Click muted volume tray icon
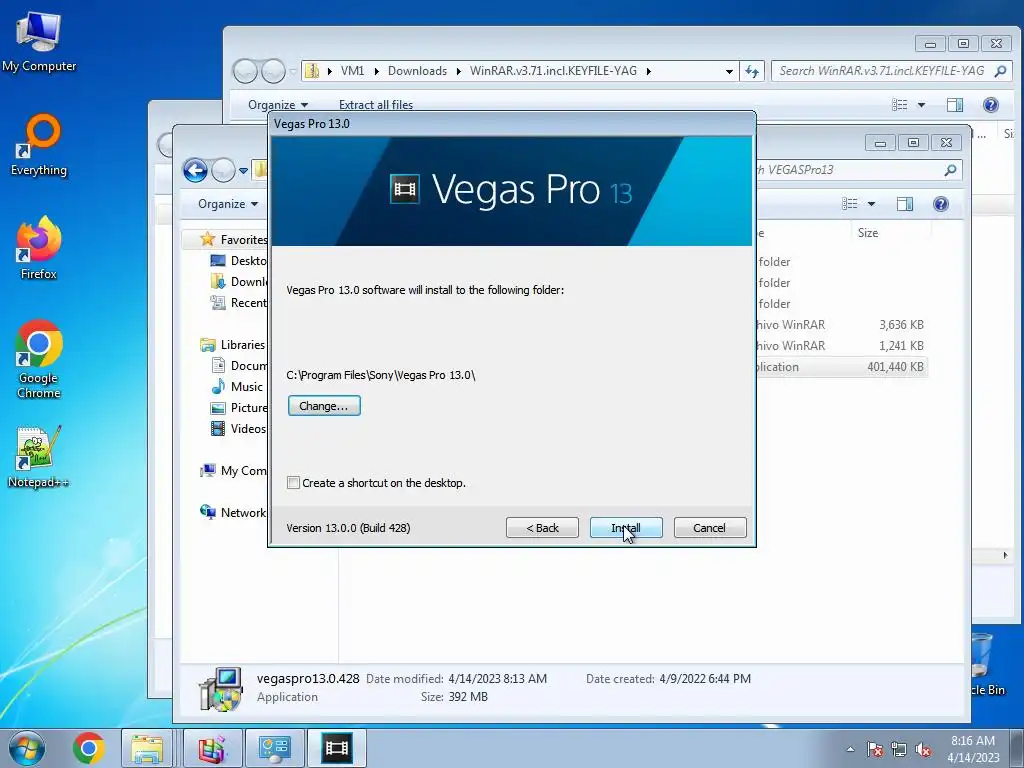Screen dimensions: 1024x768 tap(923, 749)
